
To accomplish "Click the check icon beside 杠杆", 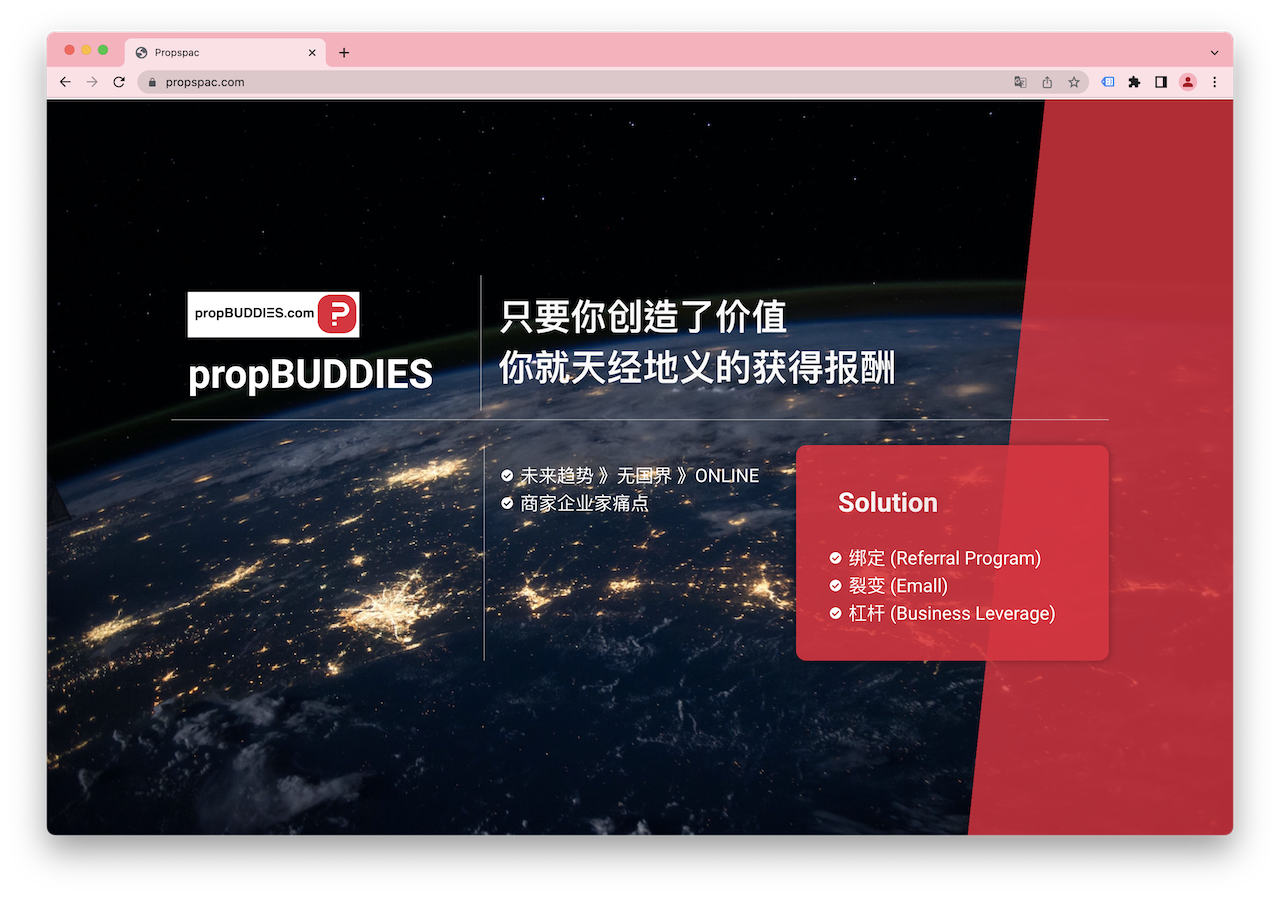I will pyautogui.click(x=836, y=613).
